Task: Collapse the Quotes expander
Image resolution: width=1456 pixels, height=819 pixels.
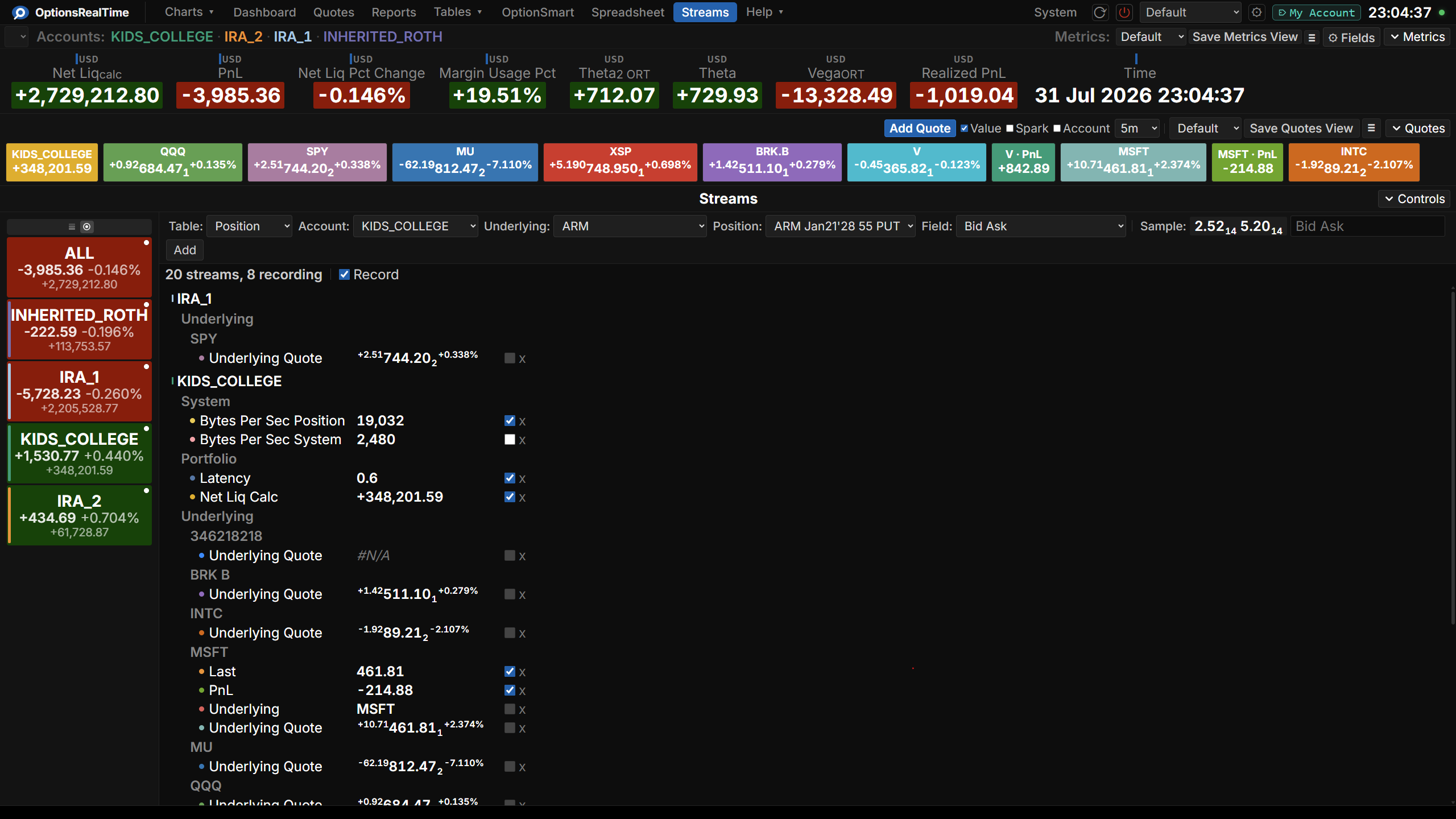Action: 1418,129
